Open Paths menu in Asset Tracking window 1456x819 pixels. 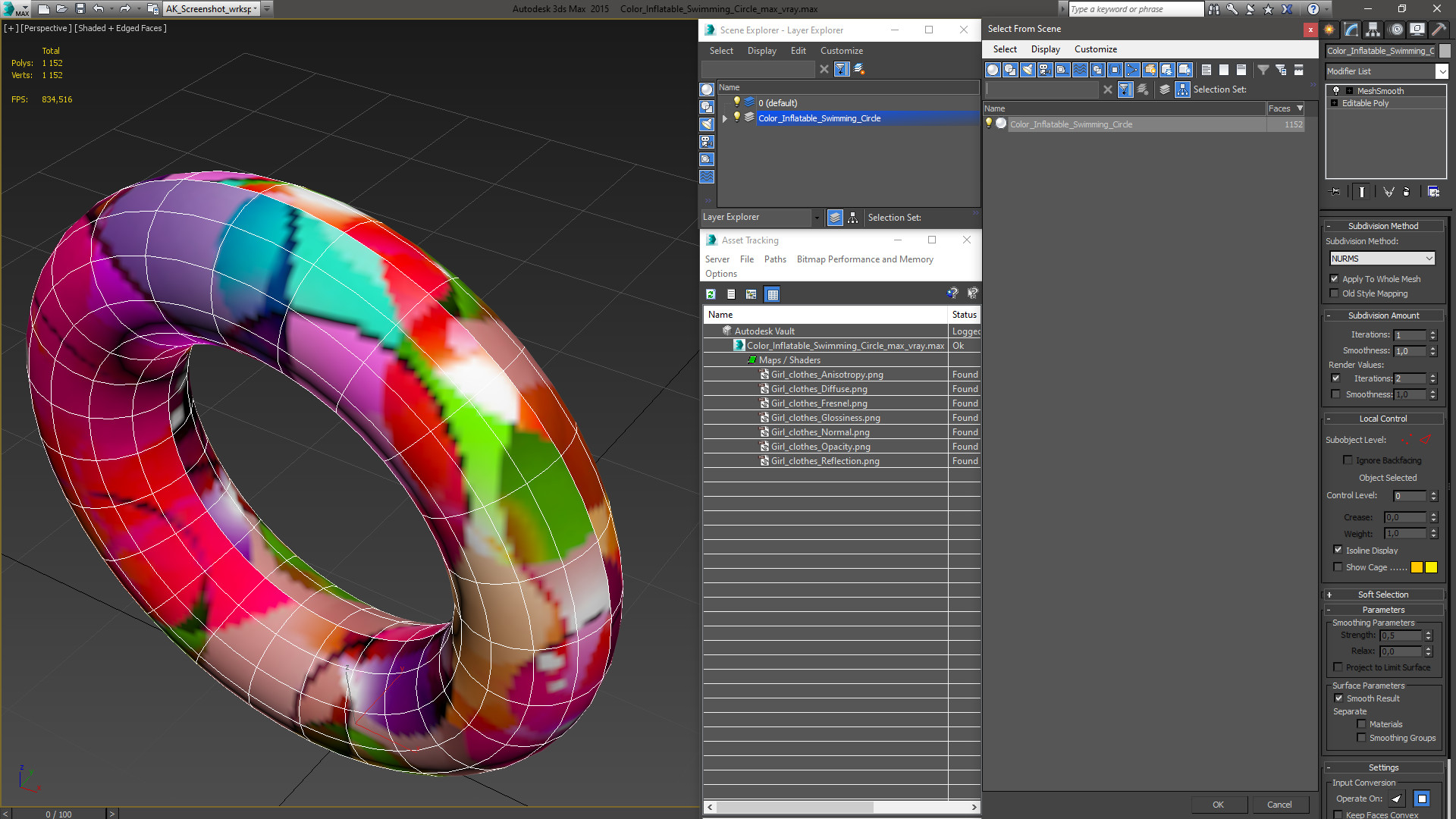tap(775, 259)
